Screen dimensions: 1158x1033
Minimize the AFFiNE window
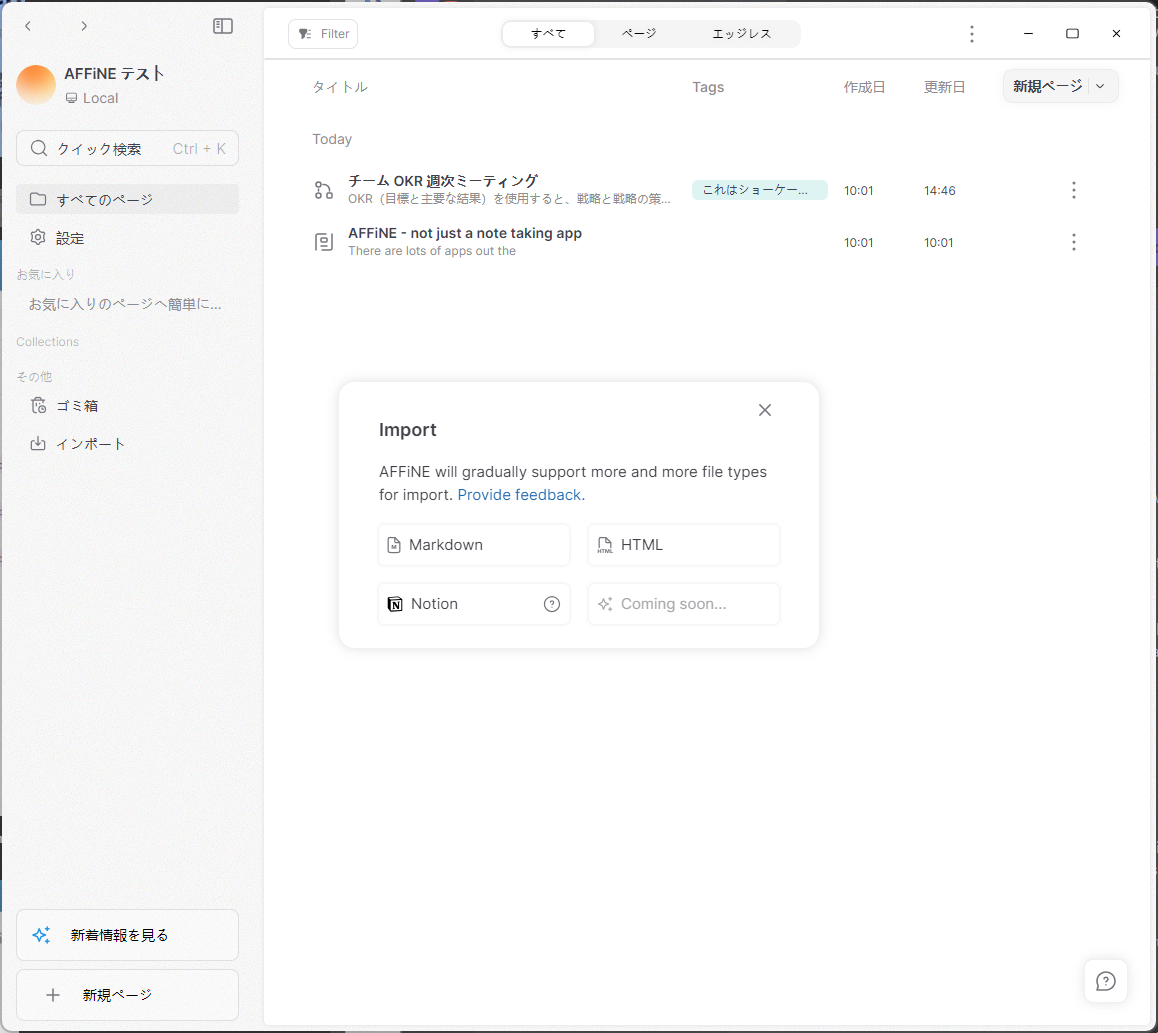click(1028, 34)
